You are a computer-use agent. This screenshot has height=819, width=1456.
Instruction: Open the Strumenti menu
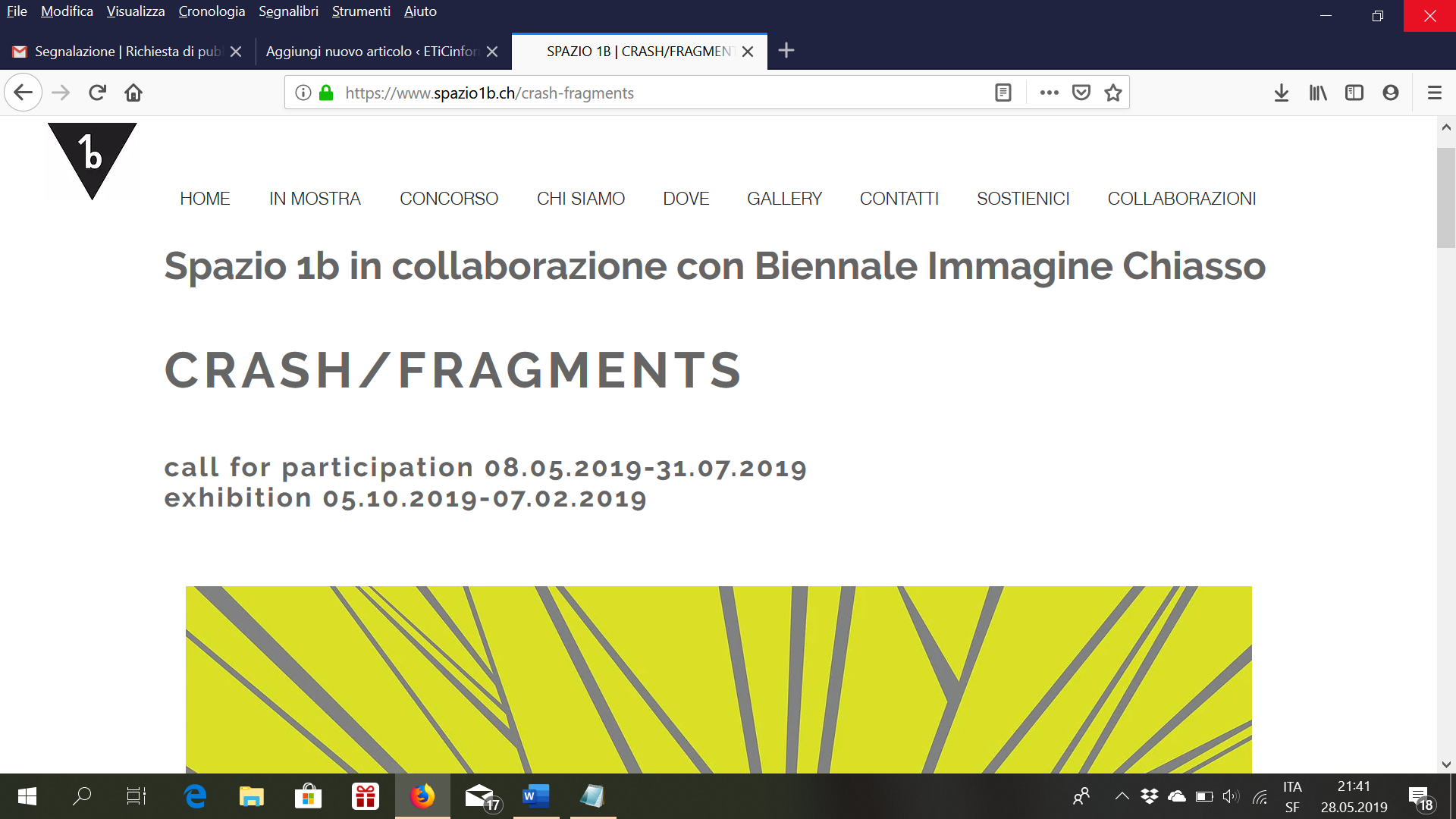tap(361, 11)
